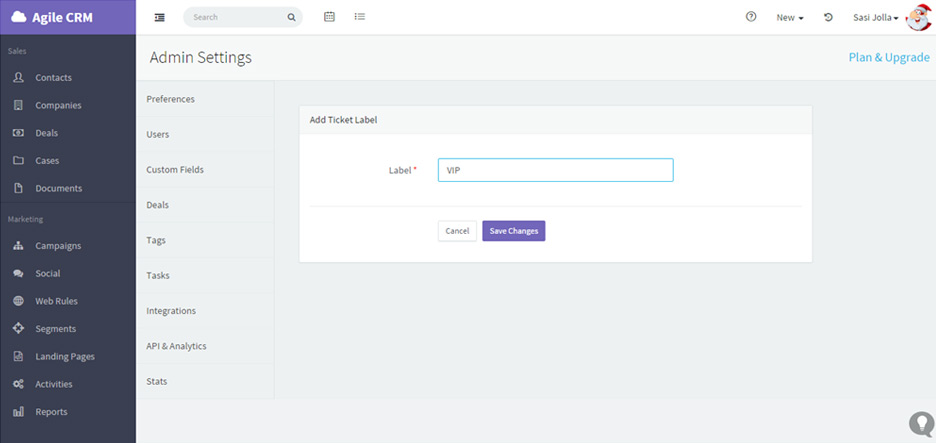The image size is (936, 443).
Task: Click the Deals money icon
Action: [19, 133]
